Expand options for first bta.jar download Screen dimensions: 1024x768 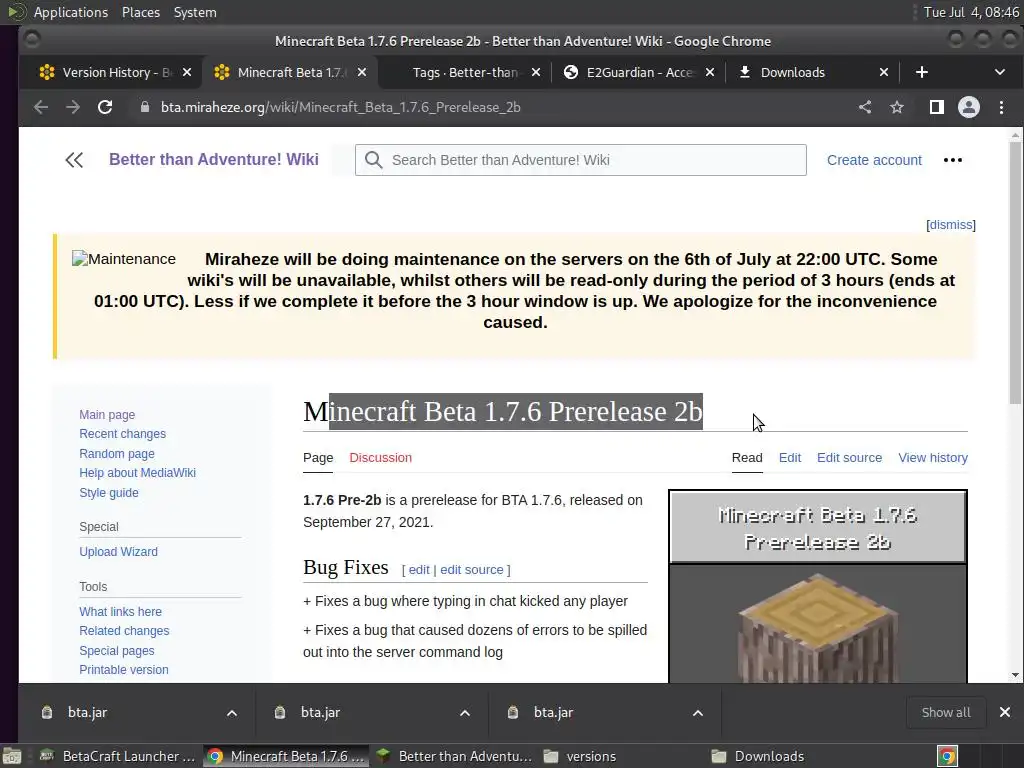tap(232, 712)
